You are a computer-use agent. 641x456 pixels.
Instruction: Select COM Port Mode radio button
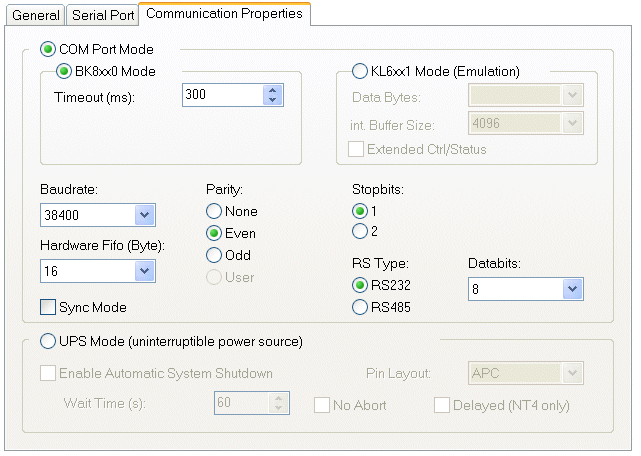point(47,48)
